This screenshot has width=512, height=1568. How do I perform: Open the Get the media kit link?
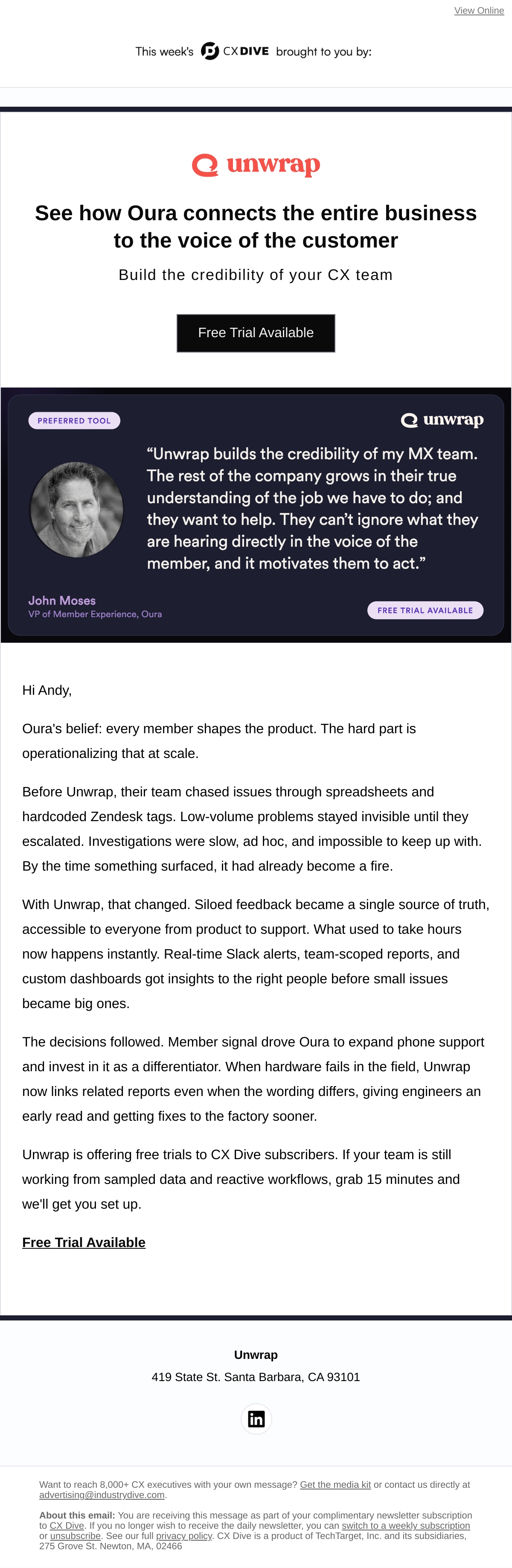point(335,1485)
